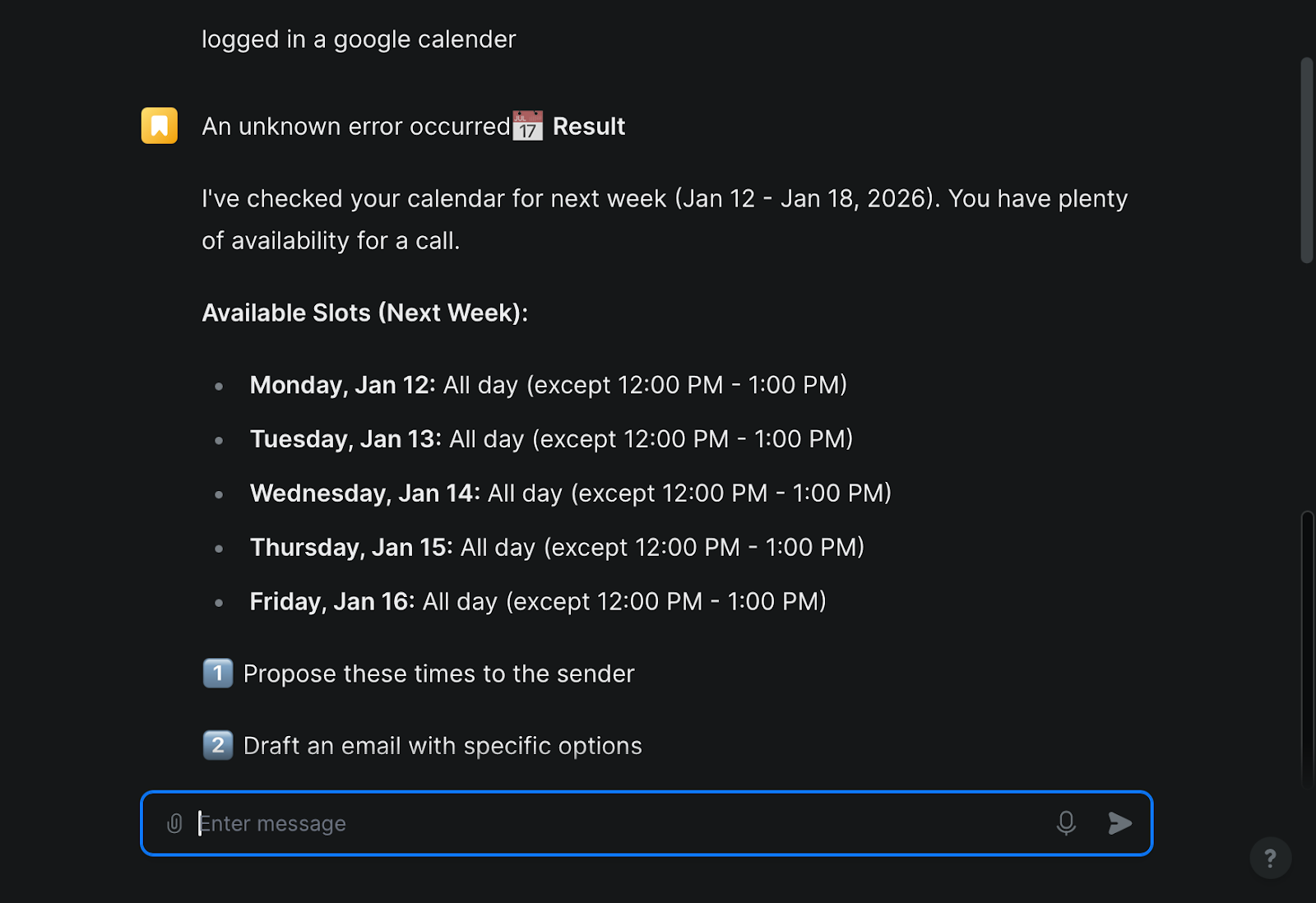The image size is (1316, 903).
Task: Click the yellow bookmark assistant avatar
Action: (x=160, y=126)
